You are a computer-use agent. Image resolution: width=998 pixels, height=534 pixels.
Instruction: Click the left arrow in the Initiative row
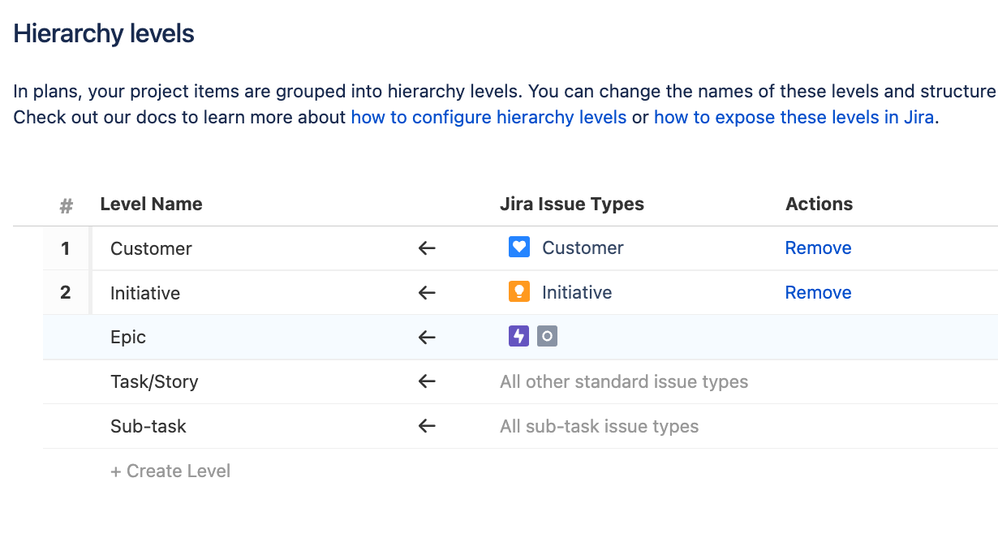pyautogui.click(x=427, y=293)
